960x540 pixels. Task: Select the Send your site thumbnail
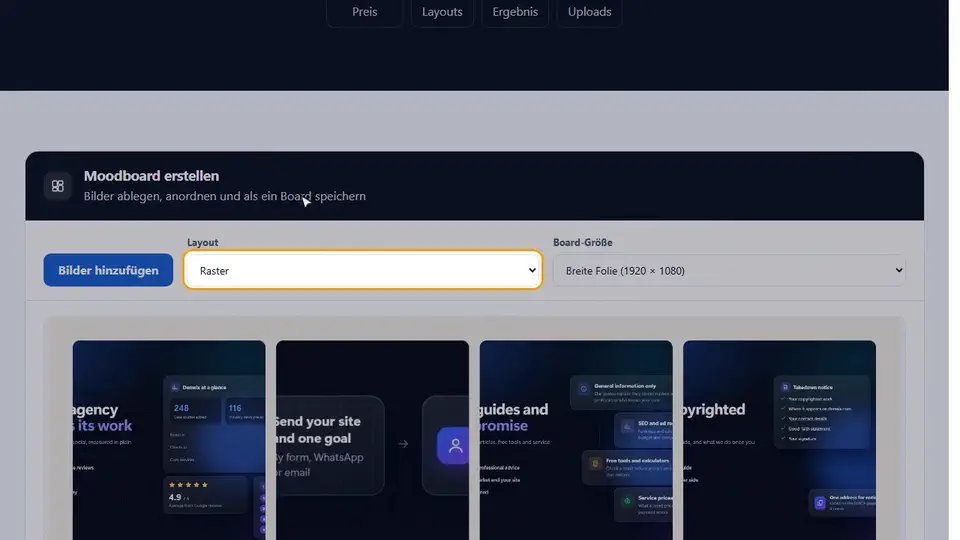(372, 440)
